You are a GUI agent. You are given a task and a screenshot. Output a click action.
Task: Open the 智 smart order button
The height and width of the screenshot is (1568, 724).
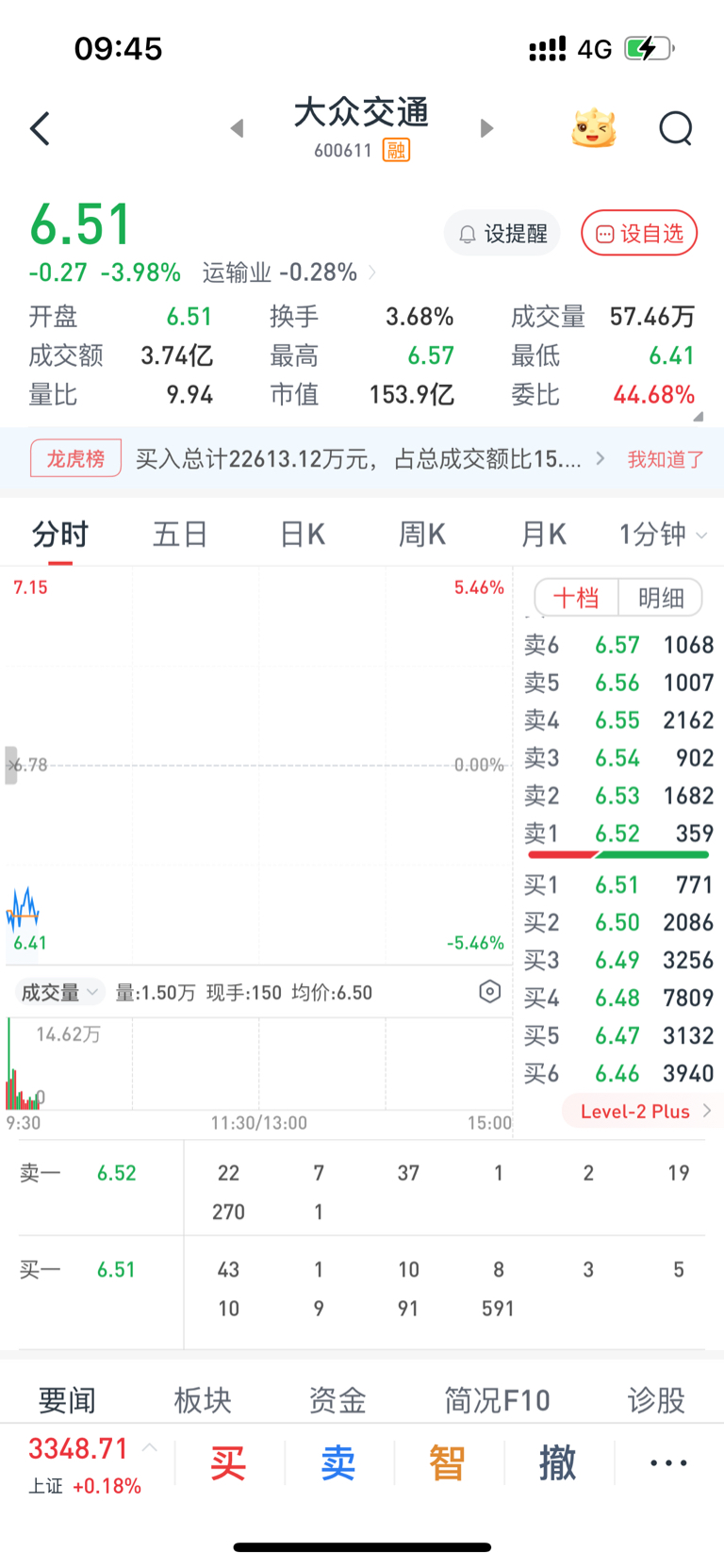tap(448, 1463)
